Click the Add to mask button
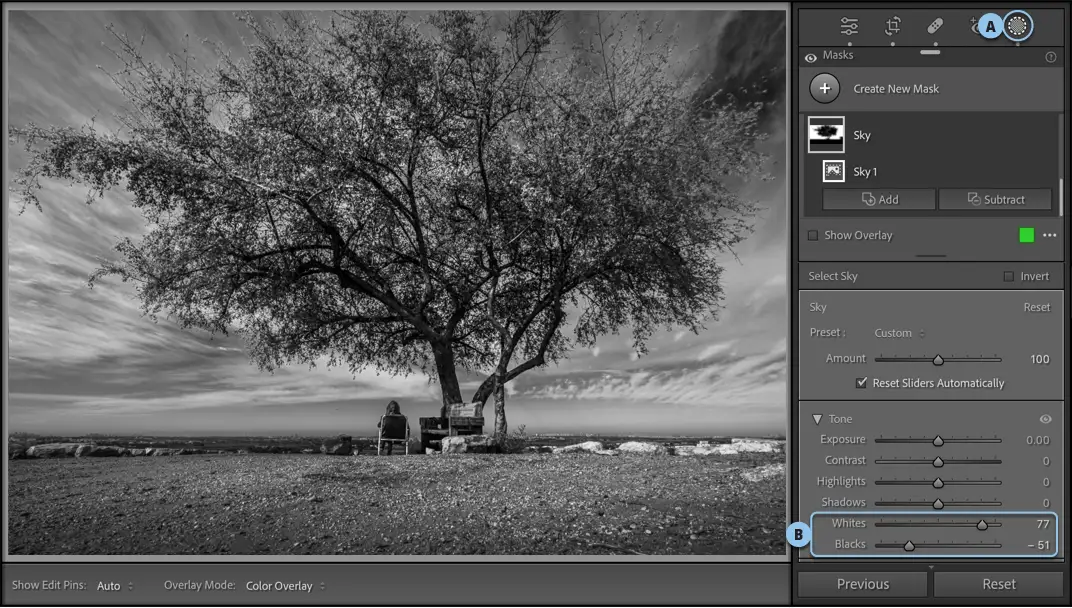This screenshot has height=608, width=1072. coord(879,199)
